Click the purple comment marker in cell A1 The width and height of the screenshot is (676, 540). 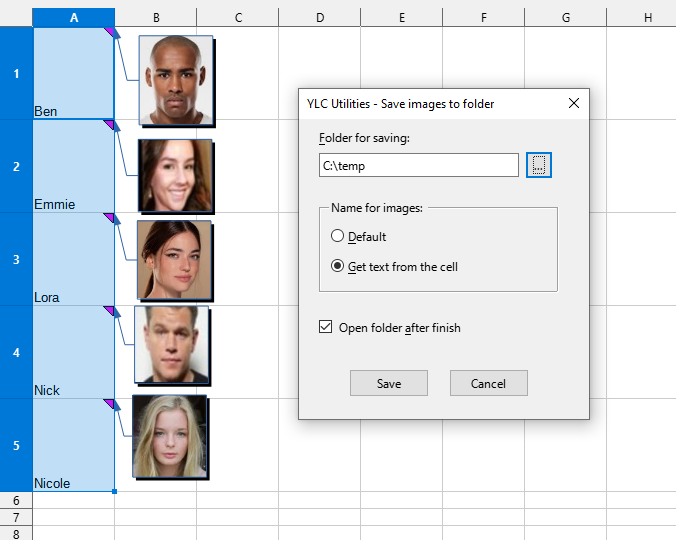[x=110, y=33]
